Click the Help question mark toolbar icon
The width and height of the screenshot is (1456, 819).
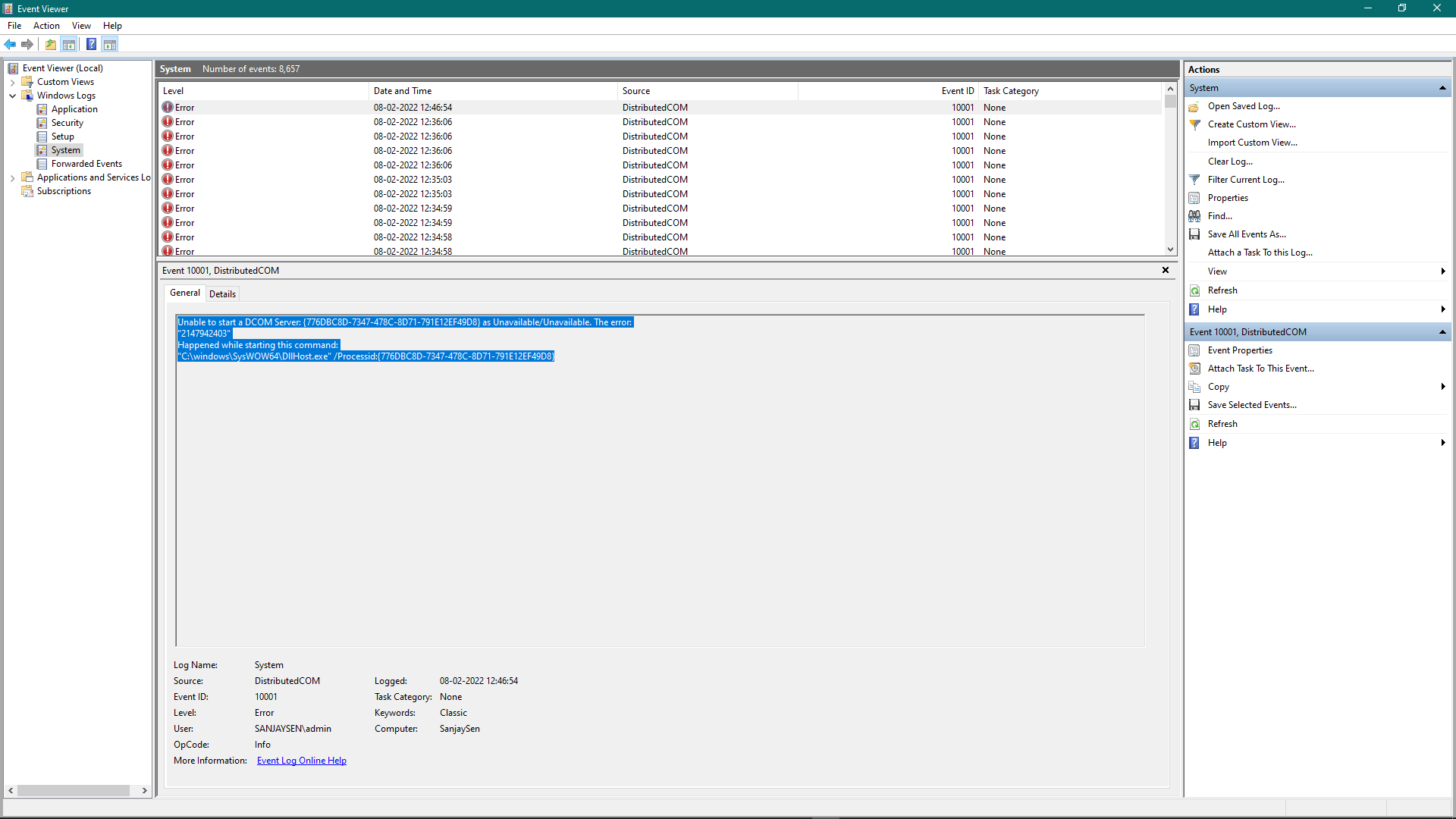[91, 44]
